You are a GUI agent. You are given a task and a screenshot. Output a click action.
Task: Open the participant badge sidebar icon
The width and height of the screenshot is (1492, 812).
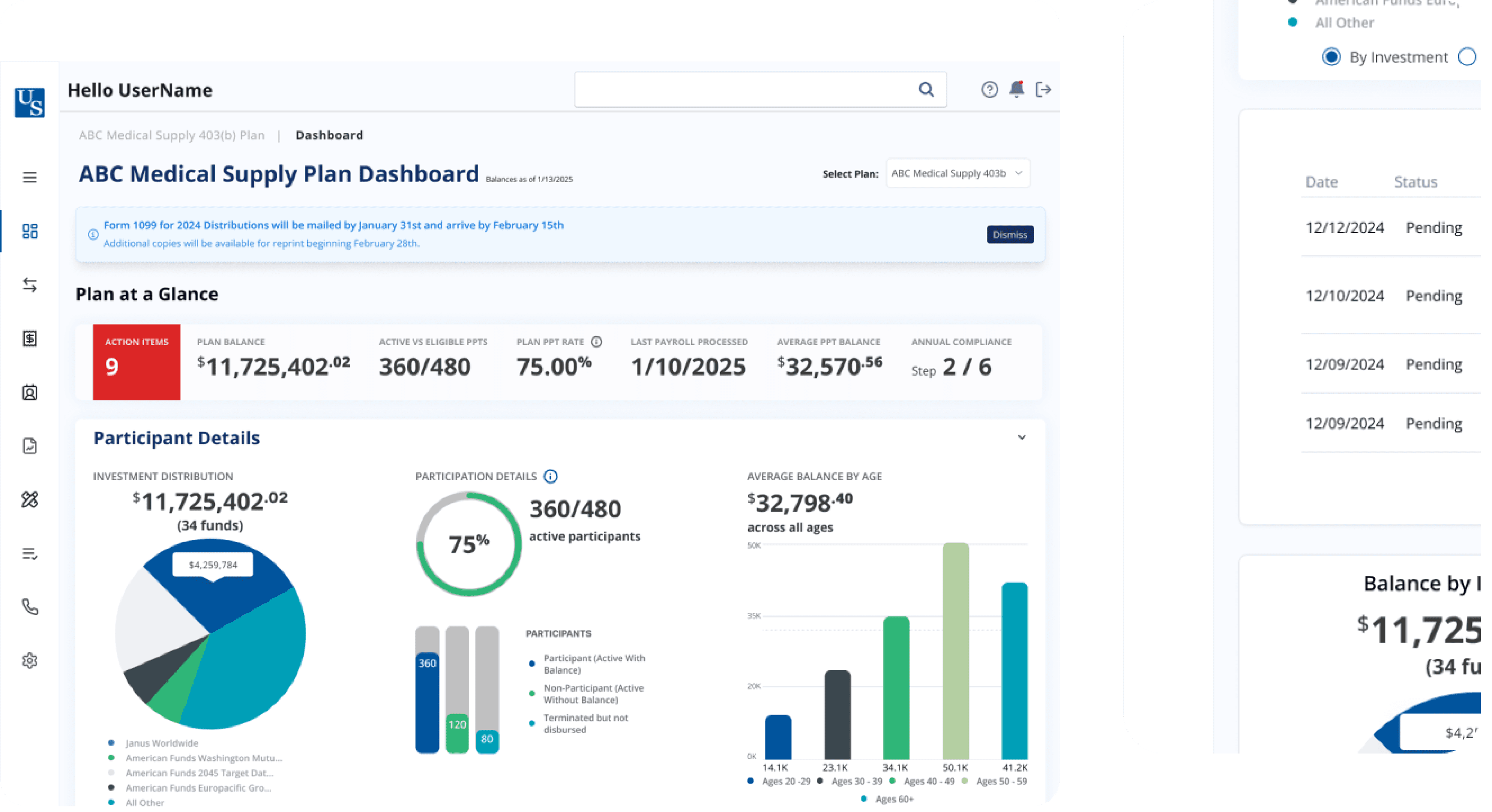click(x=30, y=393)
